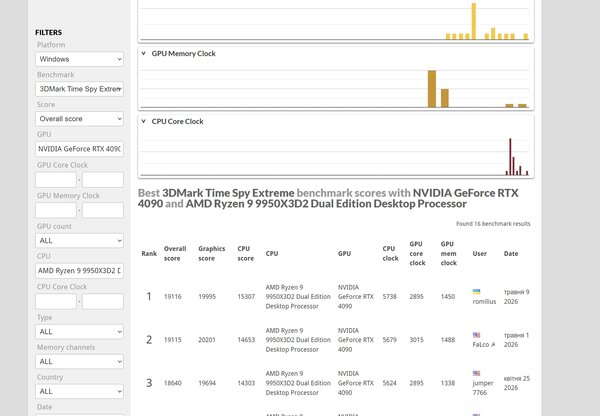Viewport: 600px width, 416px height.
Task: Click the minimum GPU Core Clock field
Action: [56, 179]
